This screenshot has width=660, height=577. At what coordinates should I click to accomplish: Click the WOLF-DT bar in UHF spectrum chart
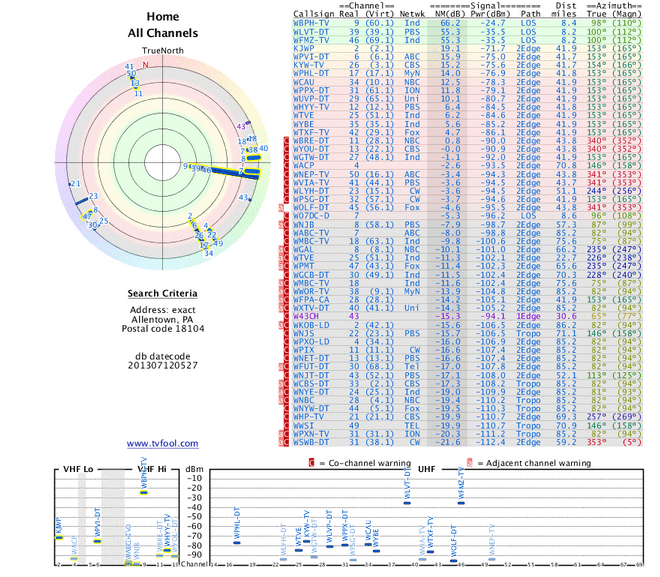pyautogui.click(x=453, y=561)
